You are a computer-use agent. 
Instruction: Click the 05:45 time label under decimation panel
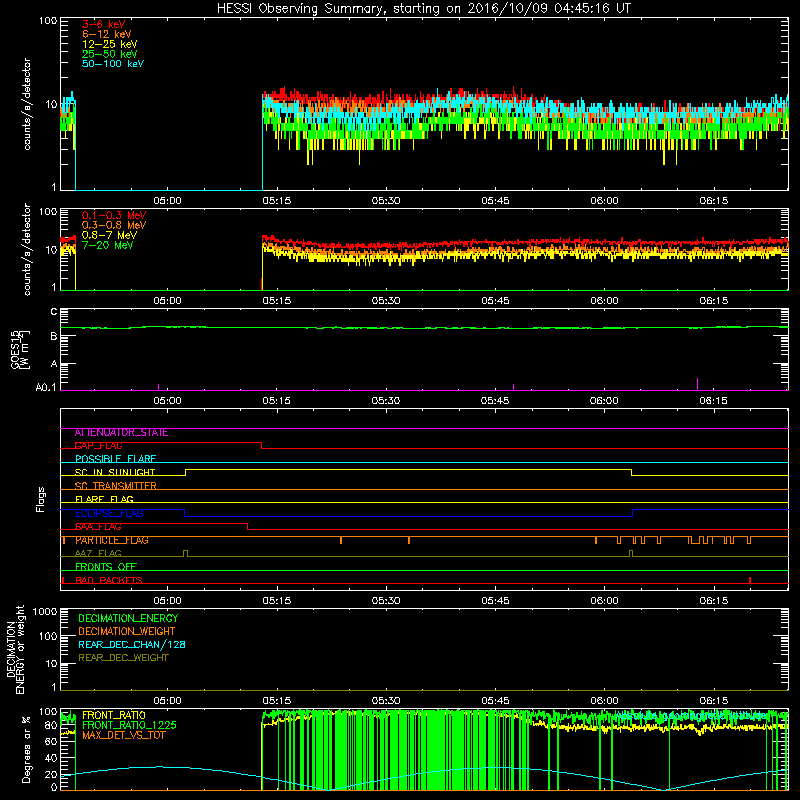[495, 701]
